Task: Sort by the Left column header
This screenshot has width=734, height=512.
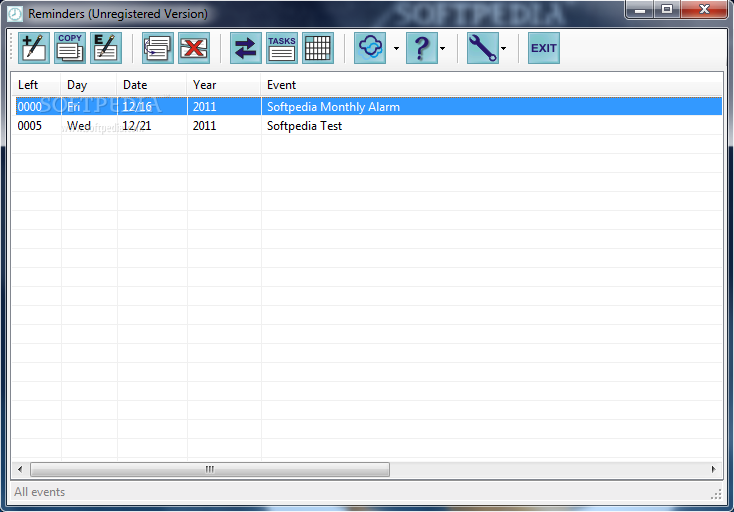Action: point(37,85)
